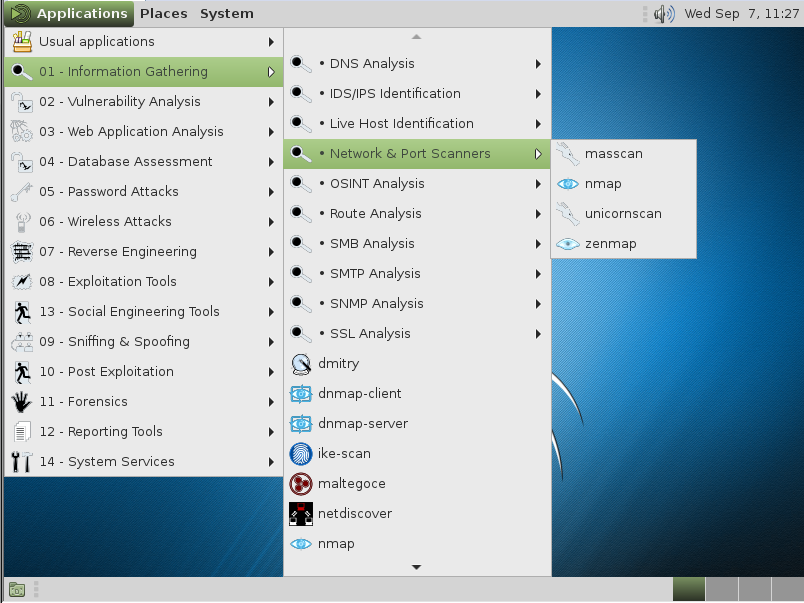Click the System Services wrench icon
The width and height of the screenshot is (804, 603).
point(22,461)
